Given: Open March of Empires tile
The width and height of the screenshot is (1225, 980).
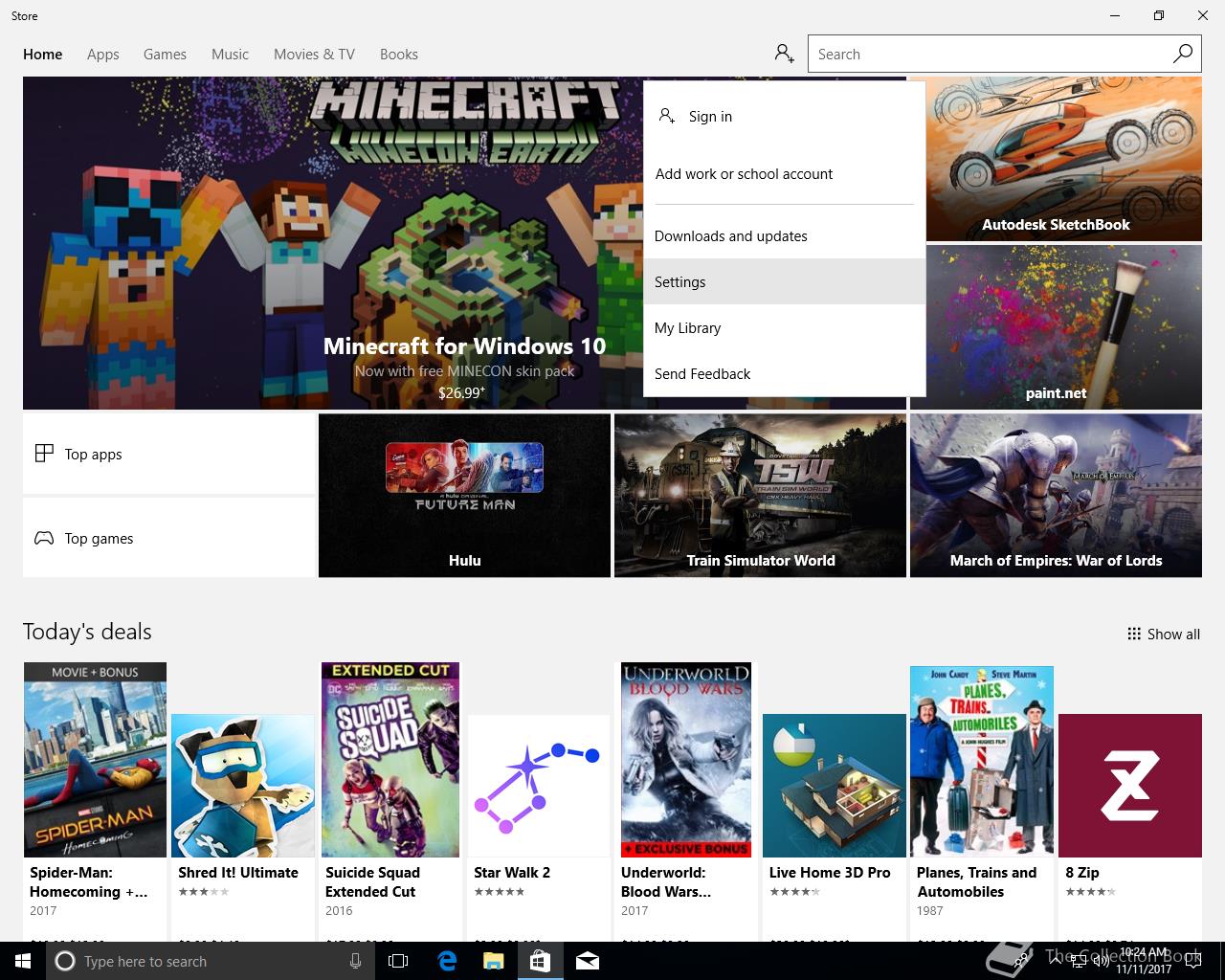Looking at the screenshot, I should [1056, 496].
